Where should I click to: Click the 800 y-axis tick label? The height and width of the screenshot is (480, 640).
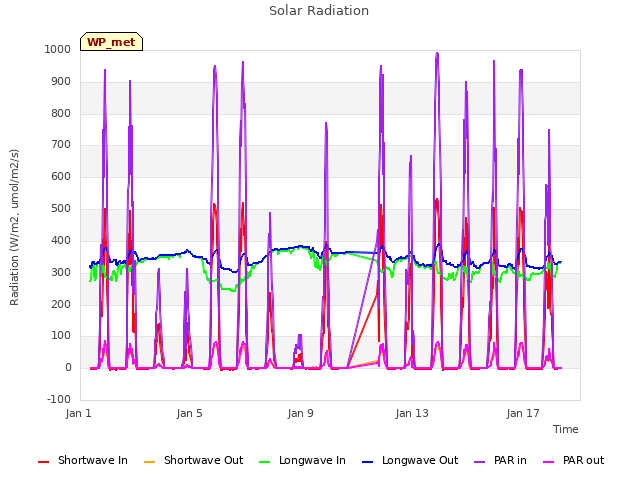61,113
